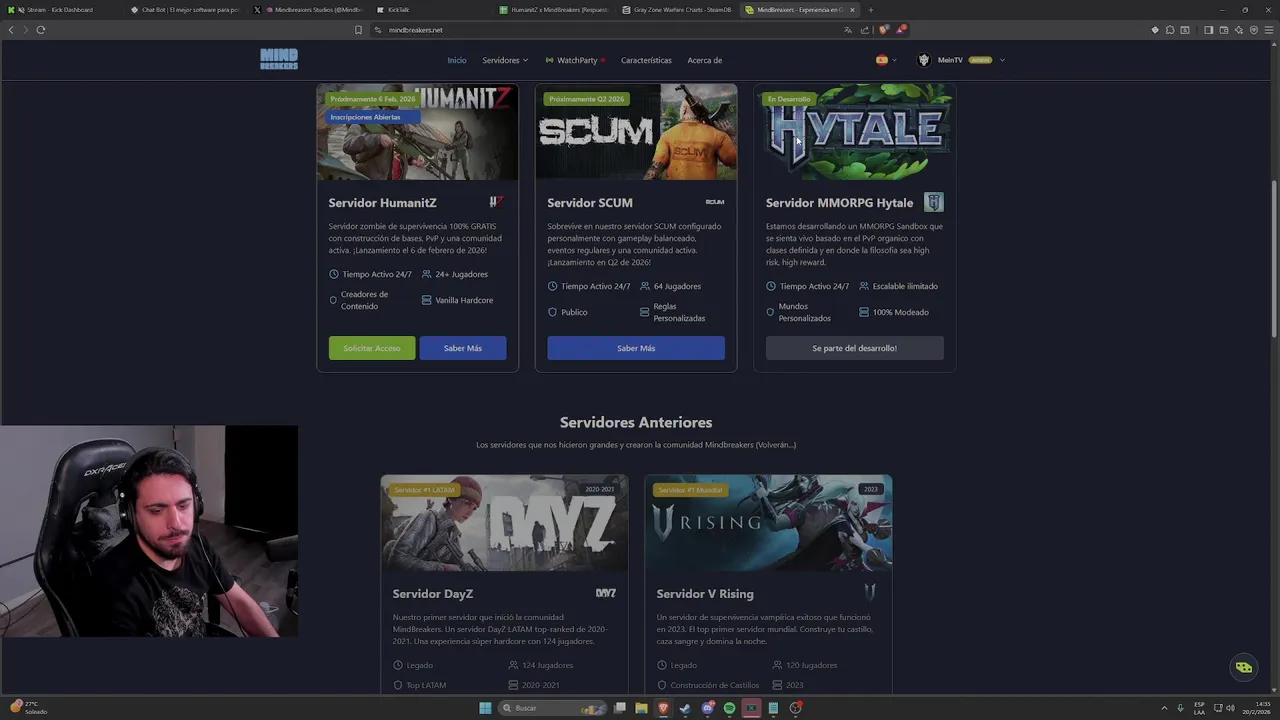This screenshot has width=1280, height=720.
Task: Click the Hytale banner image
Action: click(x=855, y=132)
